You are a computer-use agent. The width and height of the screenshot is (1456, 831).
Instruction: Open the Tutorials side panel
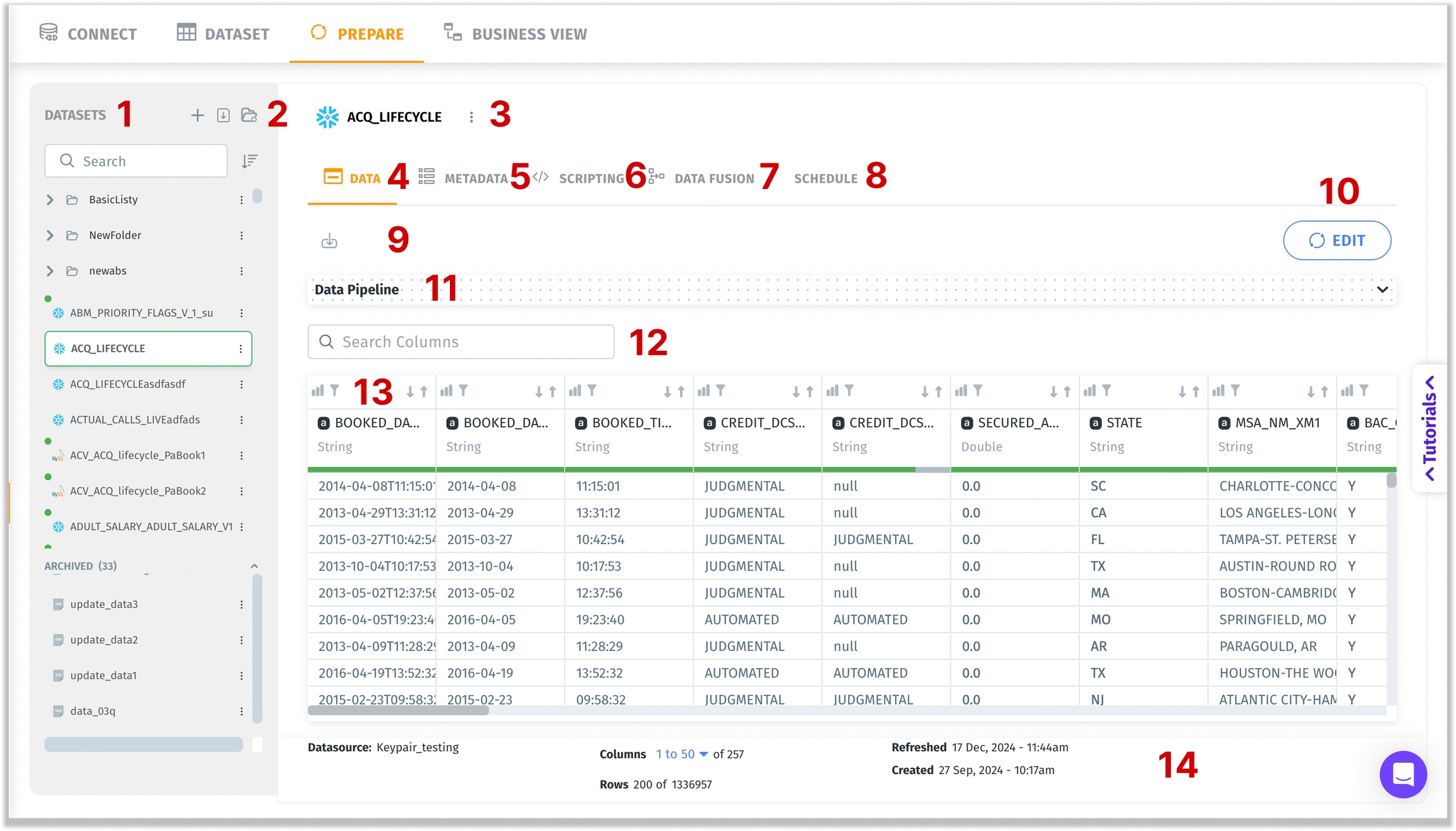coord(1429,428)
